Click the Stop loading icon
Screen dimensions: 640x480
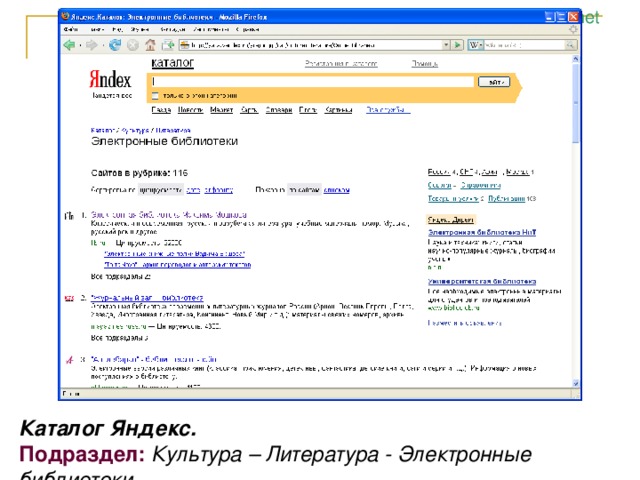click(x=133, y=45)
